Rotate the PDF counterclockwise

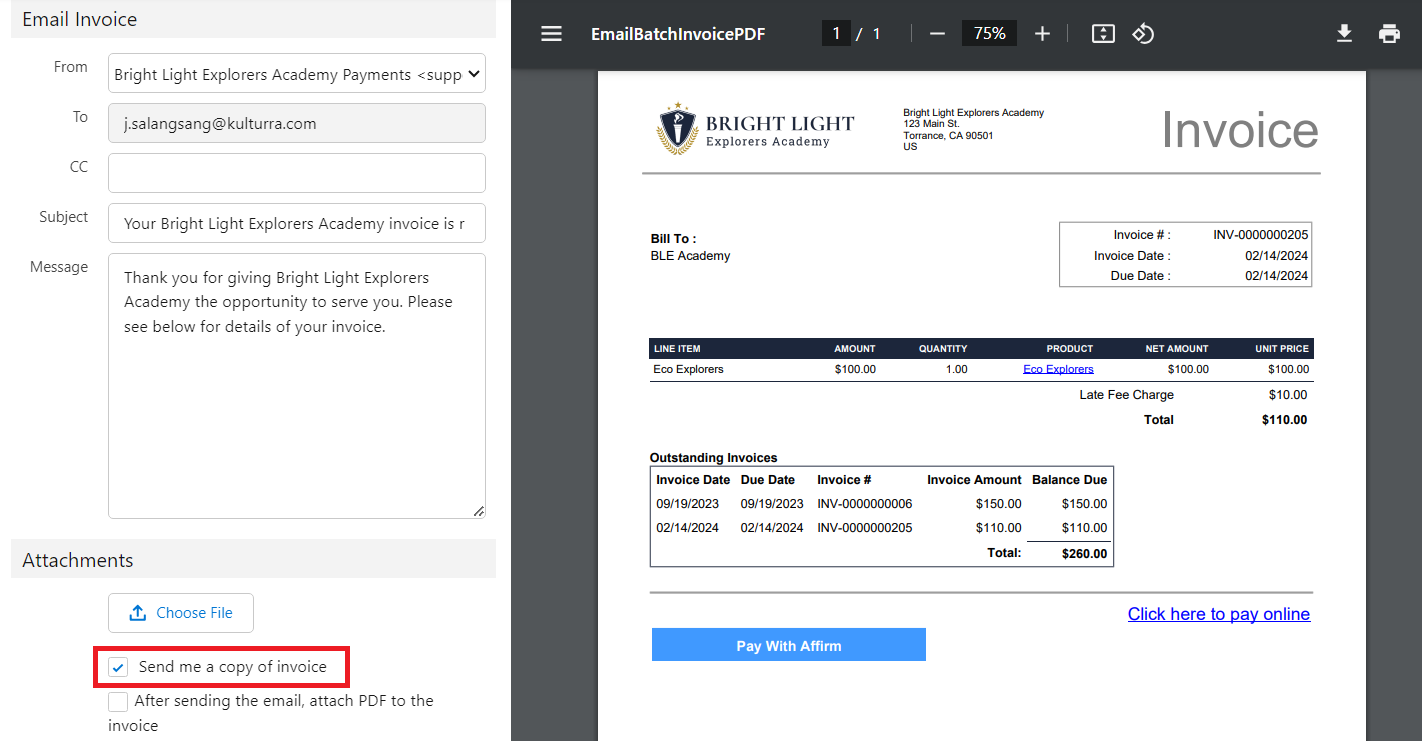point(1143,34)
